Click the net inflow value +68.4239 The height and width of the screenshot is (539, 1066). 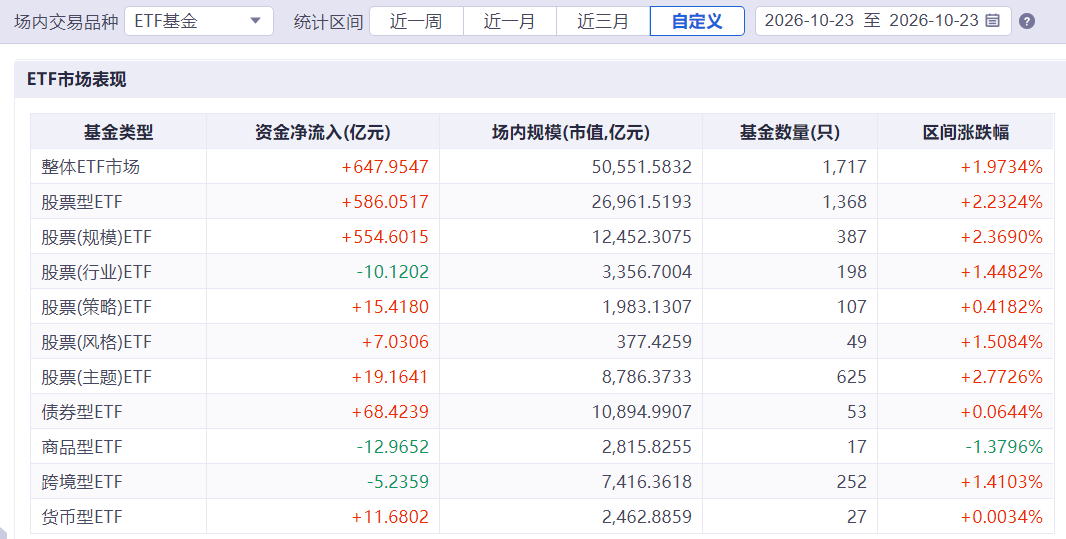pos(390,412)
